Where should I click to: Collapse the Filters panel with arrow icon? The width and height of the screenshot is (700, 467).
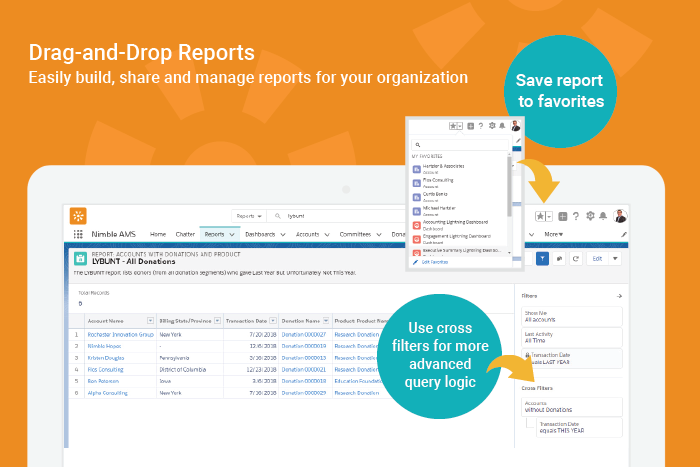pos(619,296)
